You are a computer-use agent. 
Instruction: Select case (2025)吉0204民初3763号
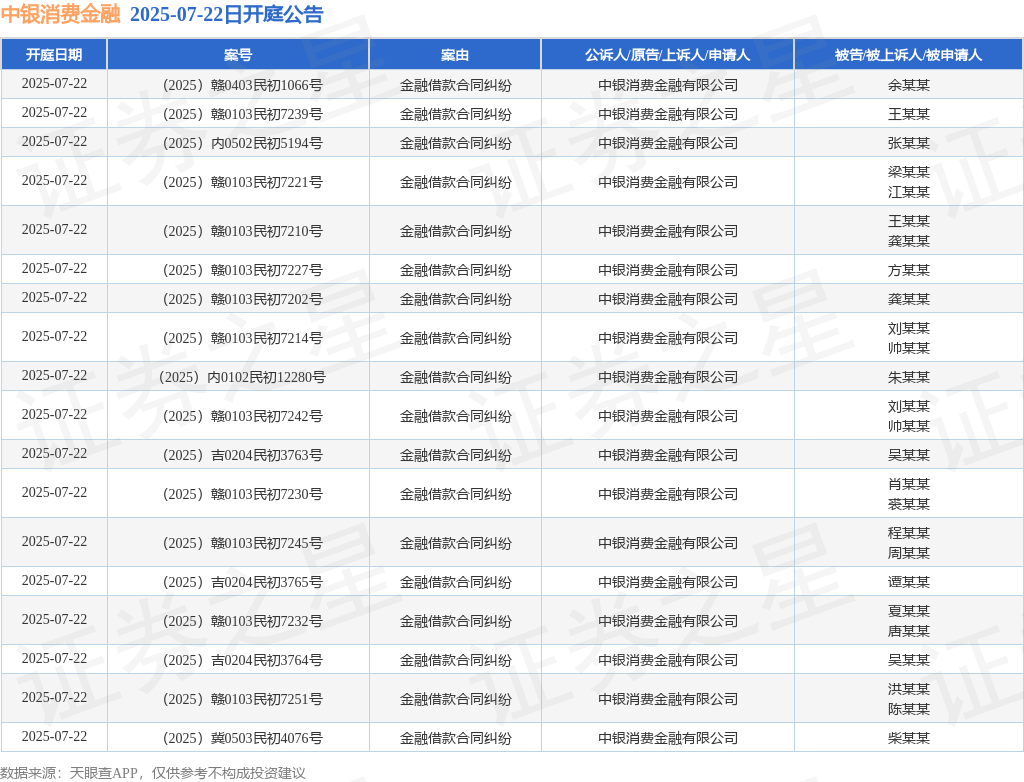pyautogui.click(x=238, y=455)
